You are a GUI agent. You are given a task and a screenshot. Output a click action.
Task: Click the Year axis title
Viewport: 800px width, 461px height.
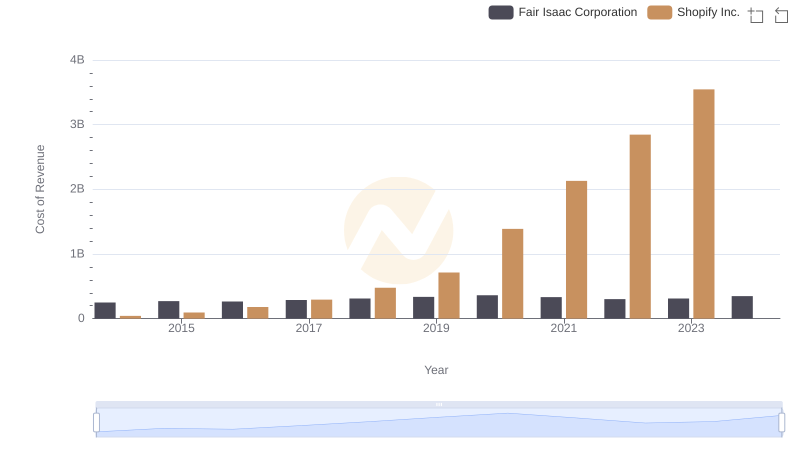(436, 370)
